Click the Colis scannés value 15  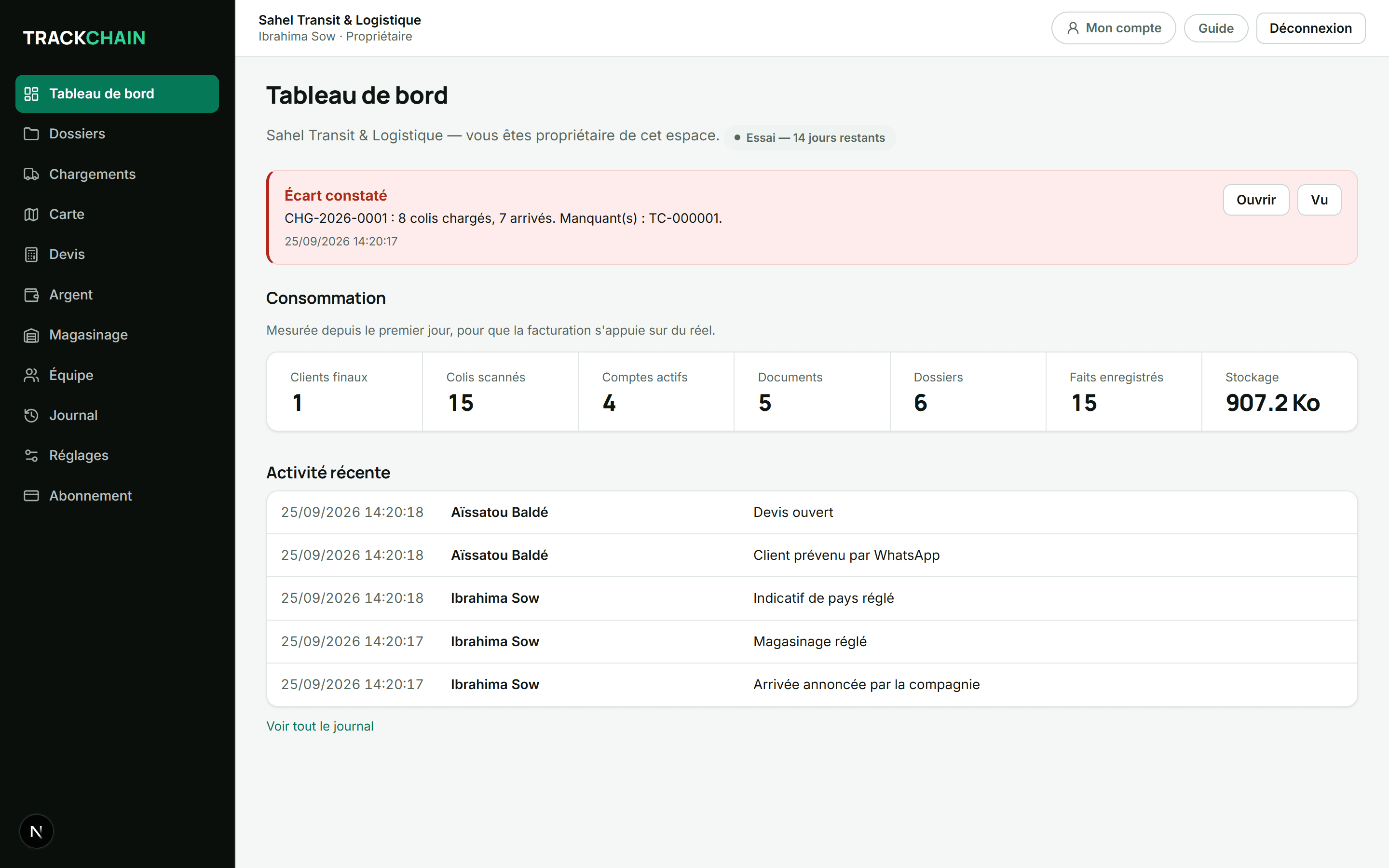461,403
